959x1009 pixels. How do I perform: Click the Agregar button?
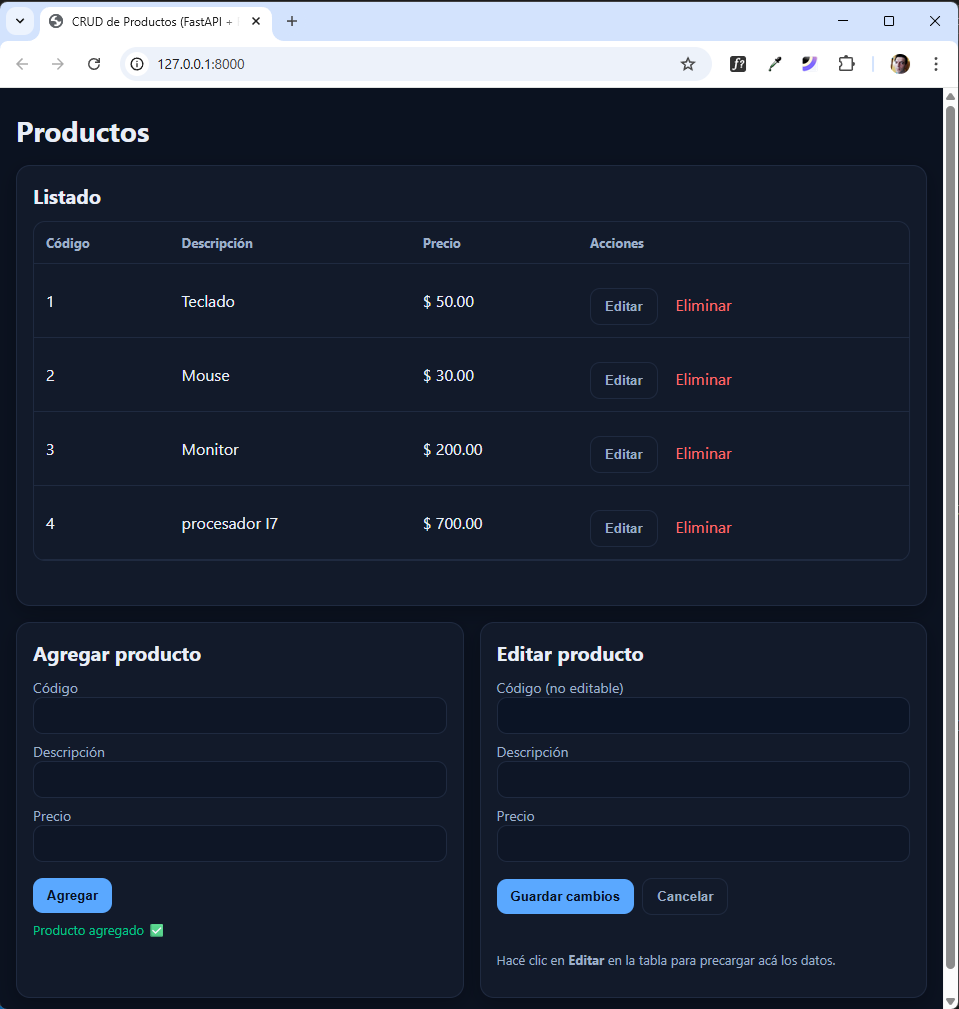click(72, 895)
